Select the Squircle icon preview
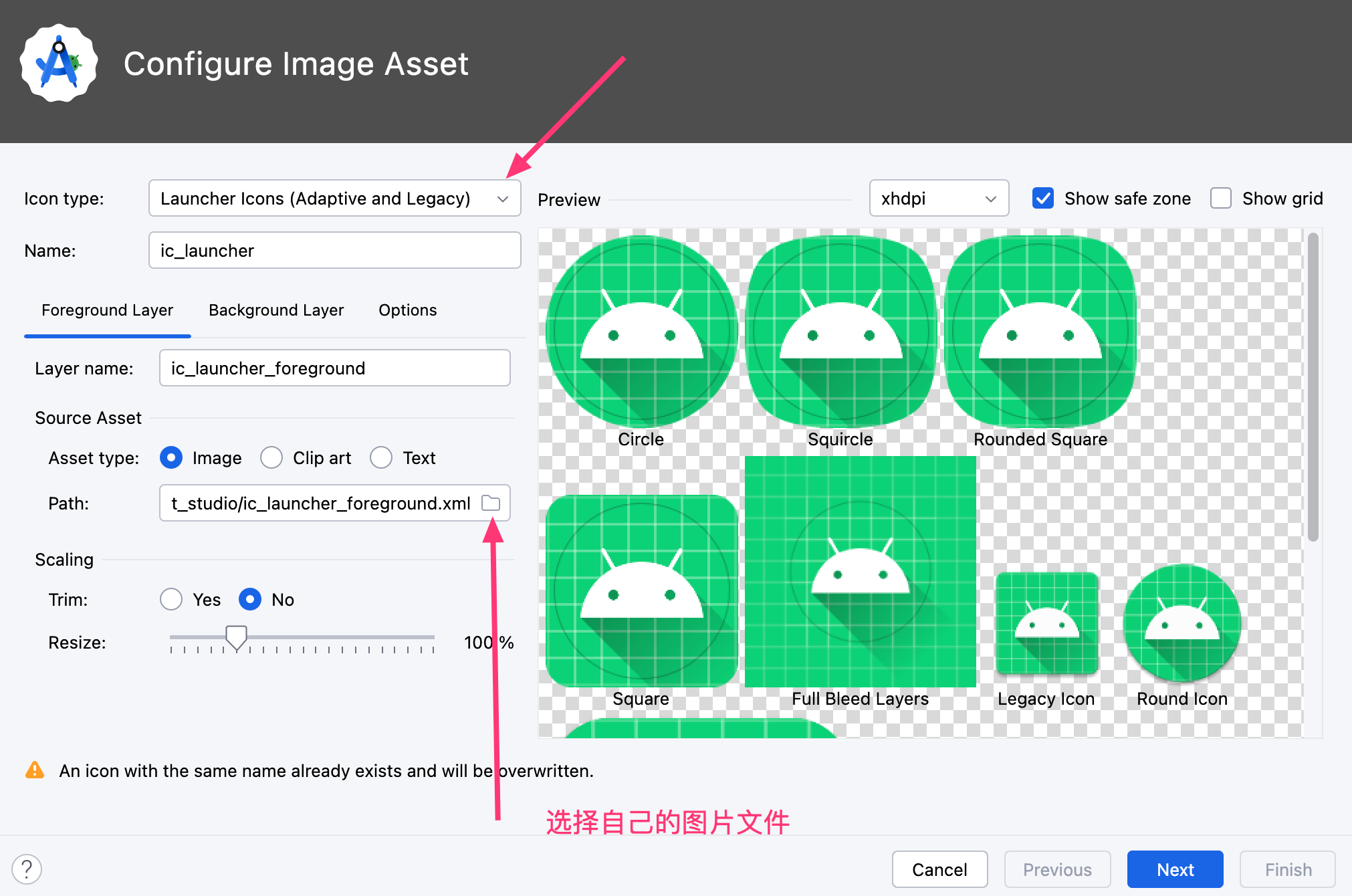The width and height of the screenshot is (1352, 896). pos(840,332)
